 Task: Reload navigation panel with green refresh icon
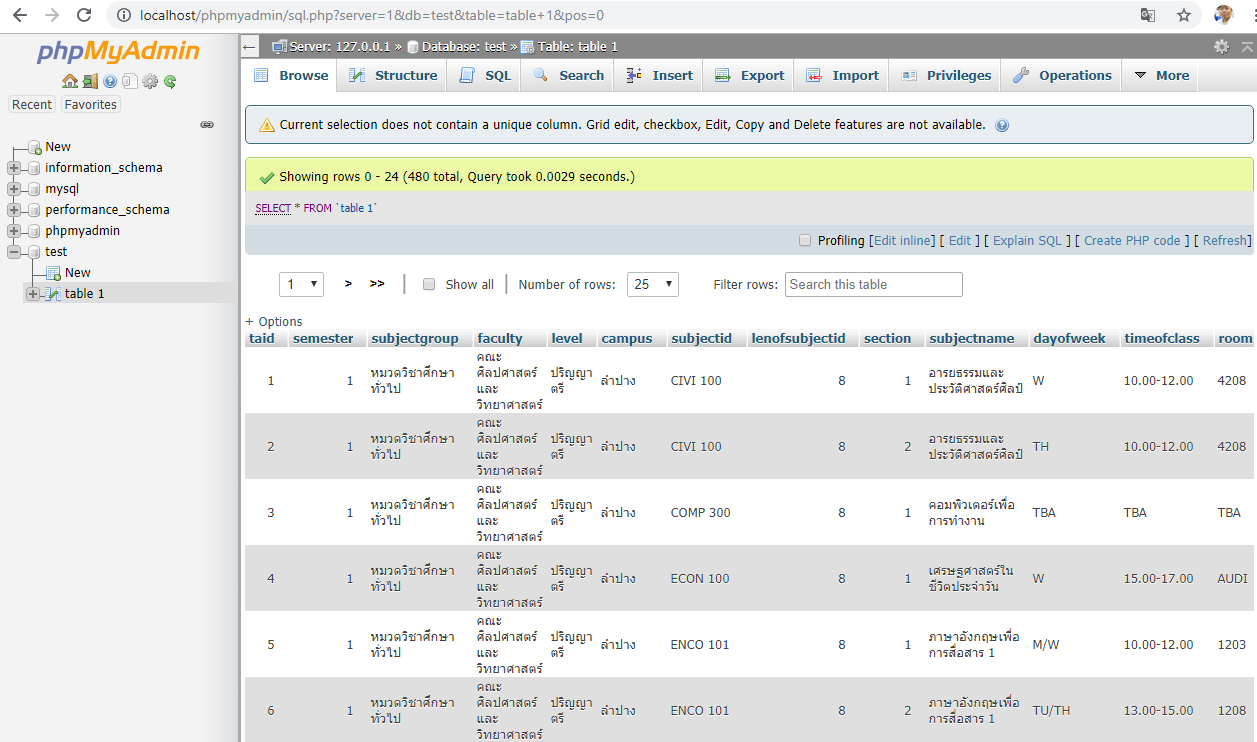[x=170, y=81]
